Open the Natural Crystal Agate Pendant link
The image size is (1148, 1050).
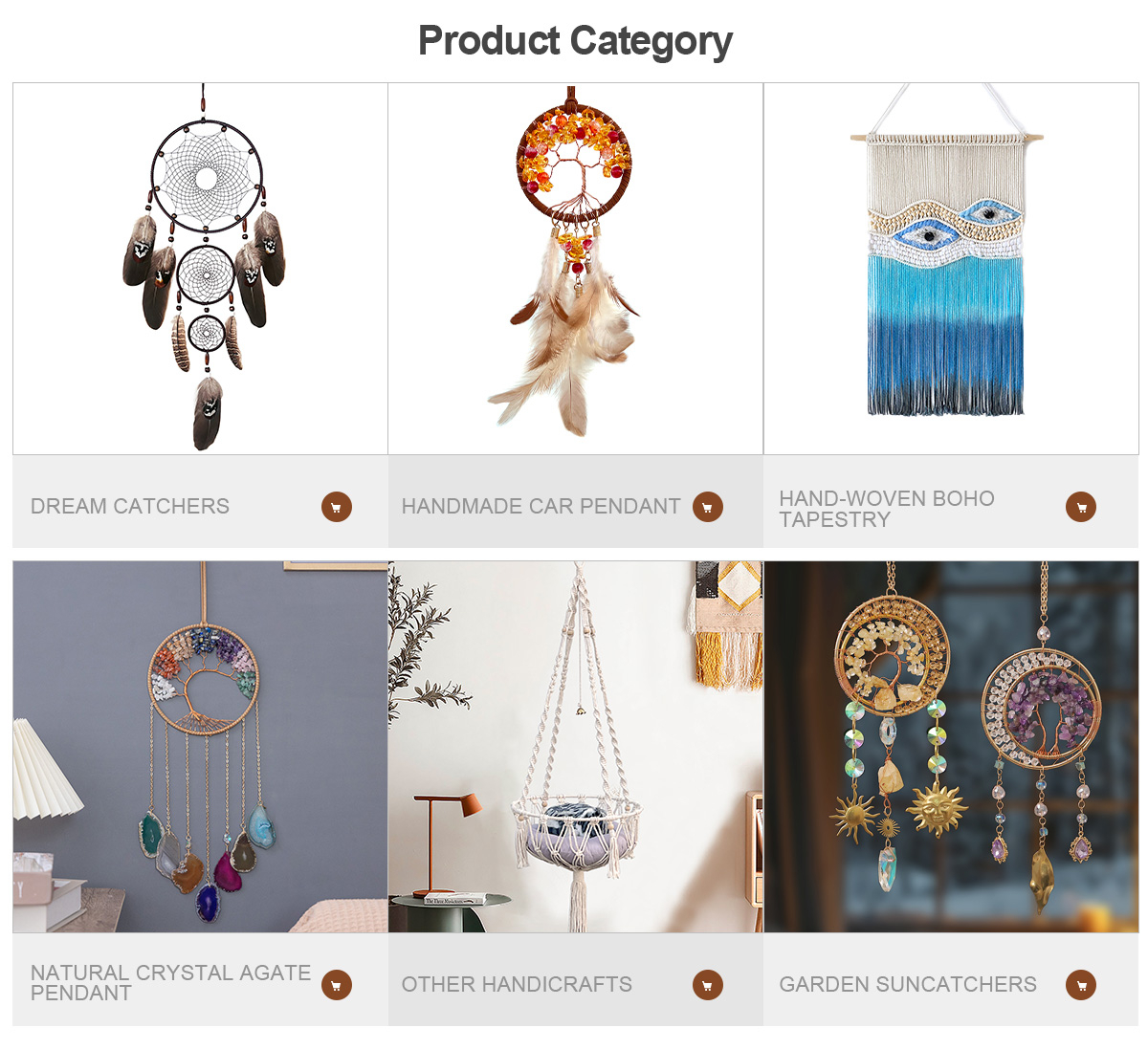[170, 983]
